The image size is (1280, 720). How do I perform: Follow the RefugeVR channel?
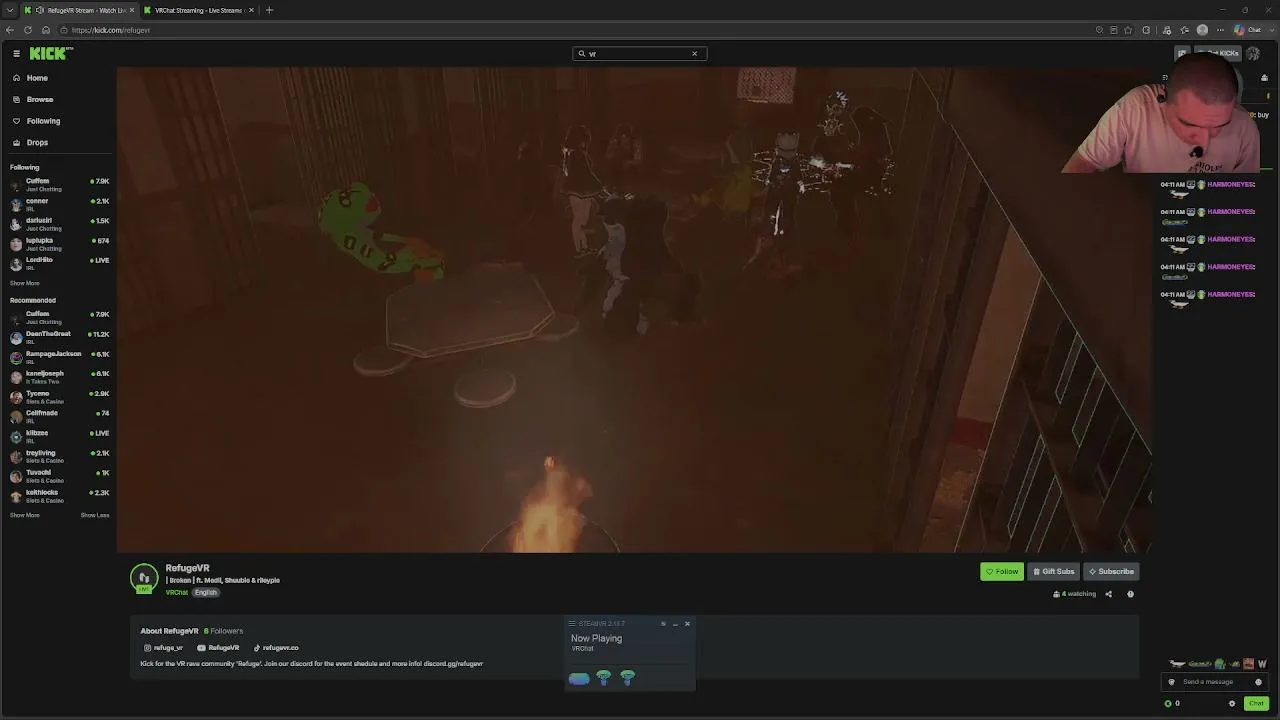tap(1001, 572)
